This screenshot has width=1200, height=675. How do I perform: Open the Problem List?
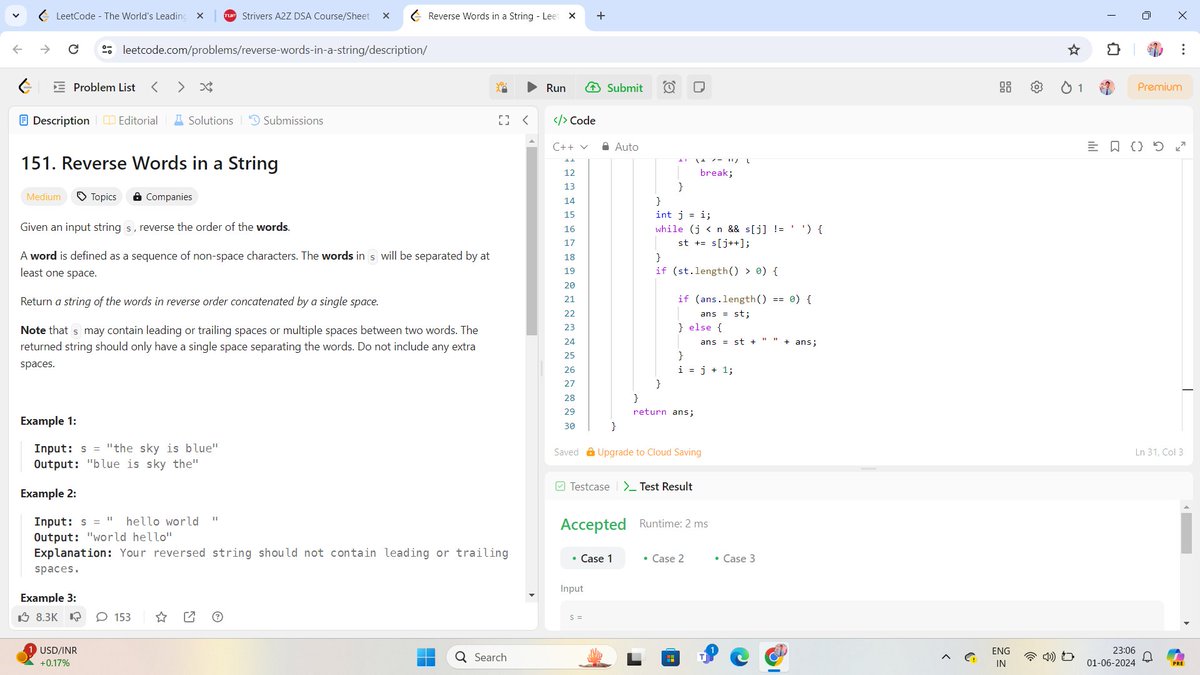point(93,87)
